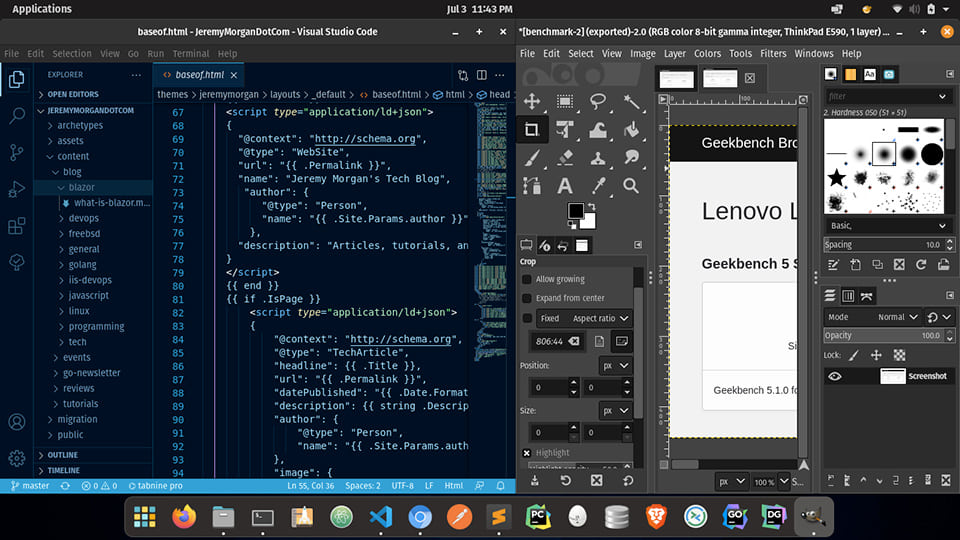Open Run and Debug view
Viewport: 960px width, 540px height.
[17, 189]
